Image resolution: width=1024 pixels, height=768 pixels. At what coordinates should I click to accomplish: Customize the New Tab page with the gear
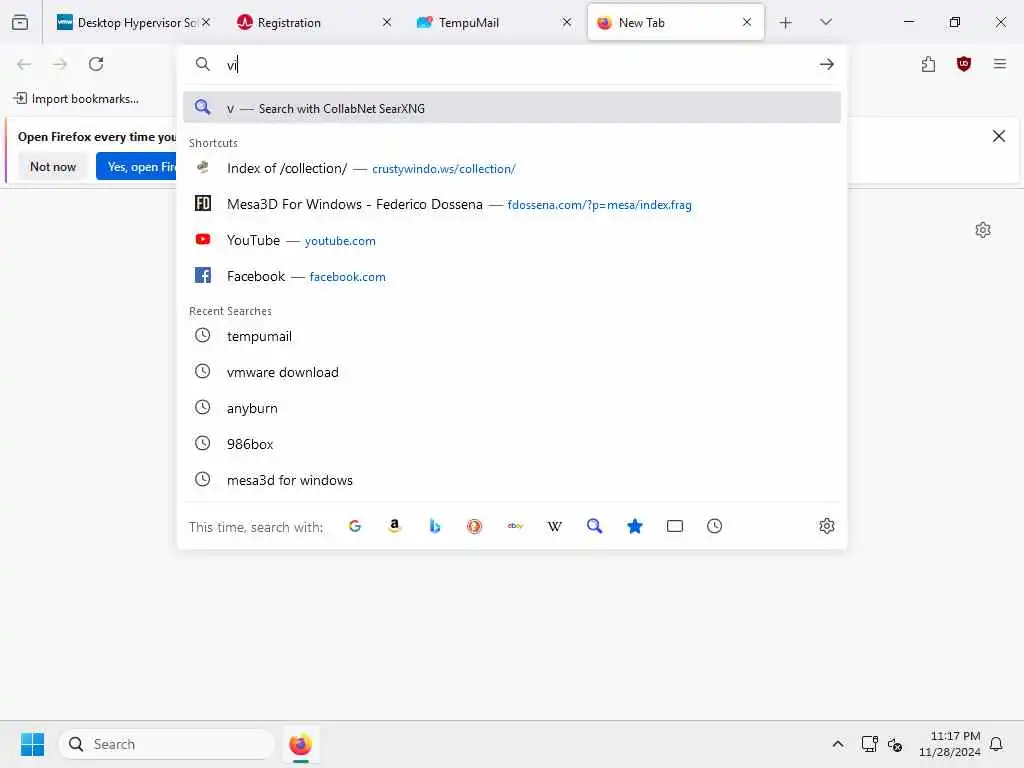[983, 230]
